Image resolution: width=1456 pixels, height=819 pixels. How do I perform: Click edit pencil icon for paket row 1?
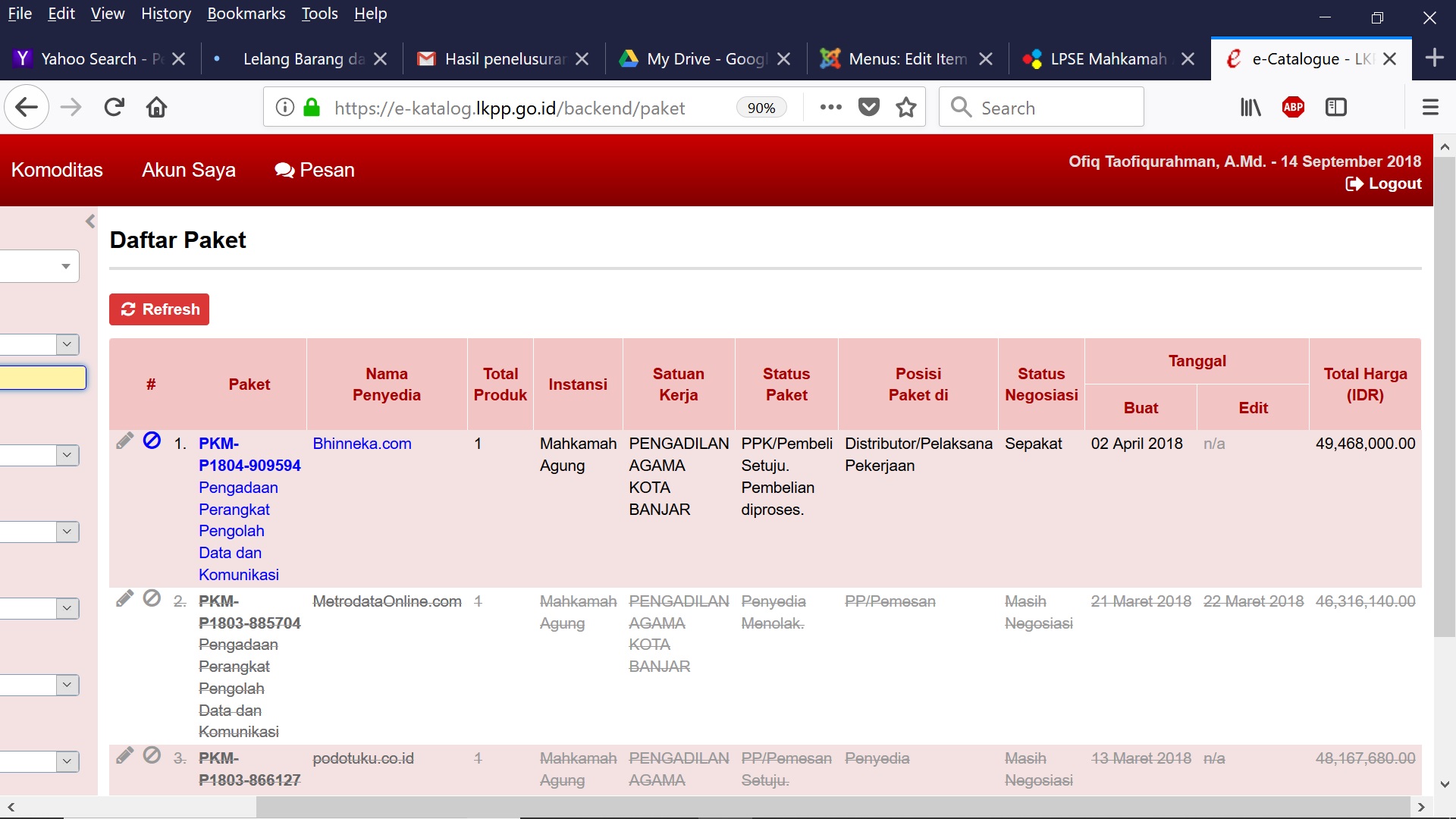pos(125,441)
